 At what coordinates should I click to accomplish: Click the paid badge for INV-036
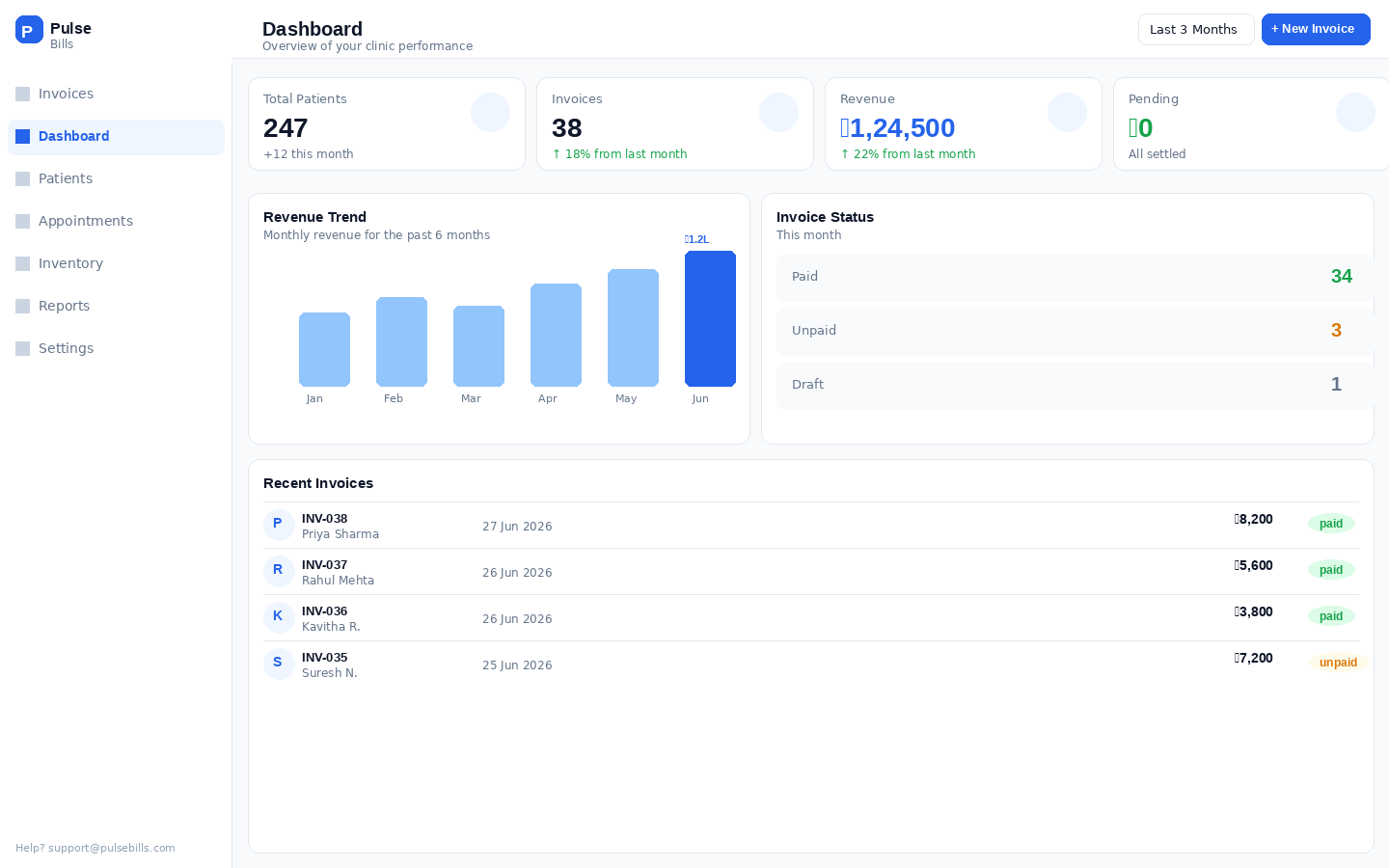click(1331, 616)
